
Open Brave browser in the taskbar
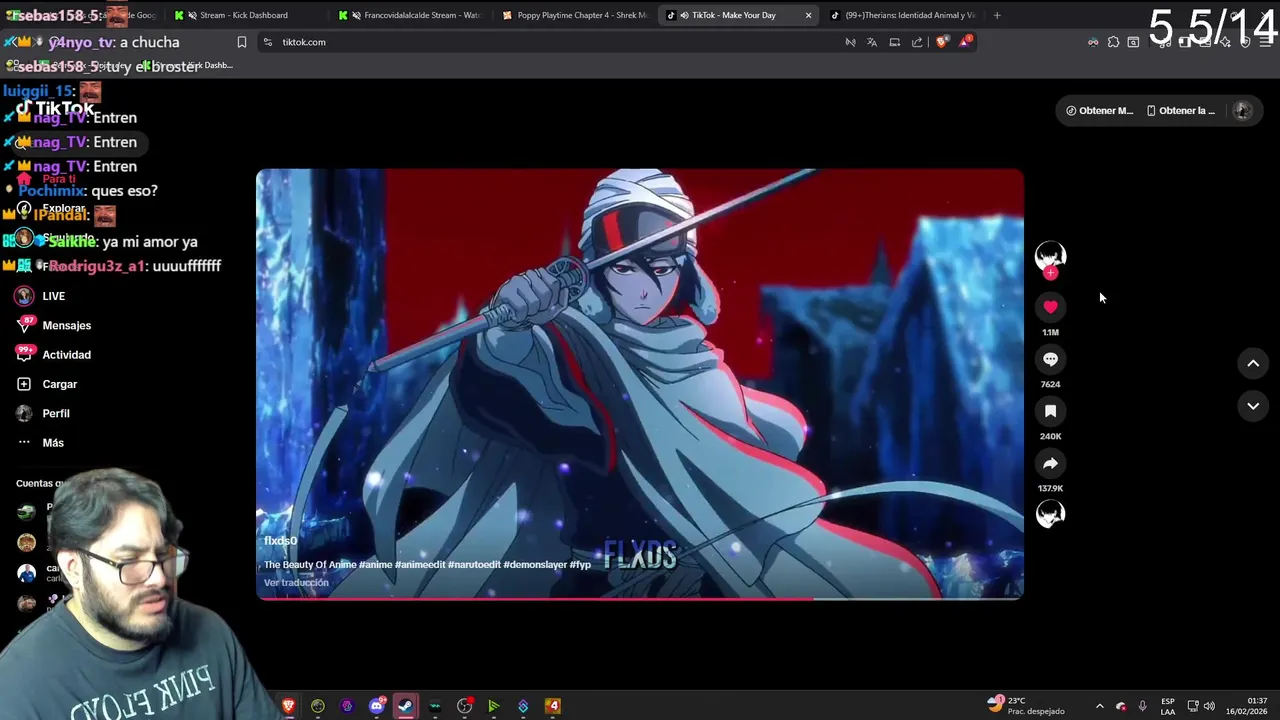click(288, 706)
